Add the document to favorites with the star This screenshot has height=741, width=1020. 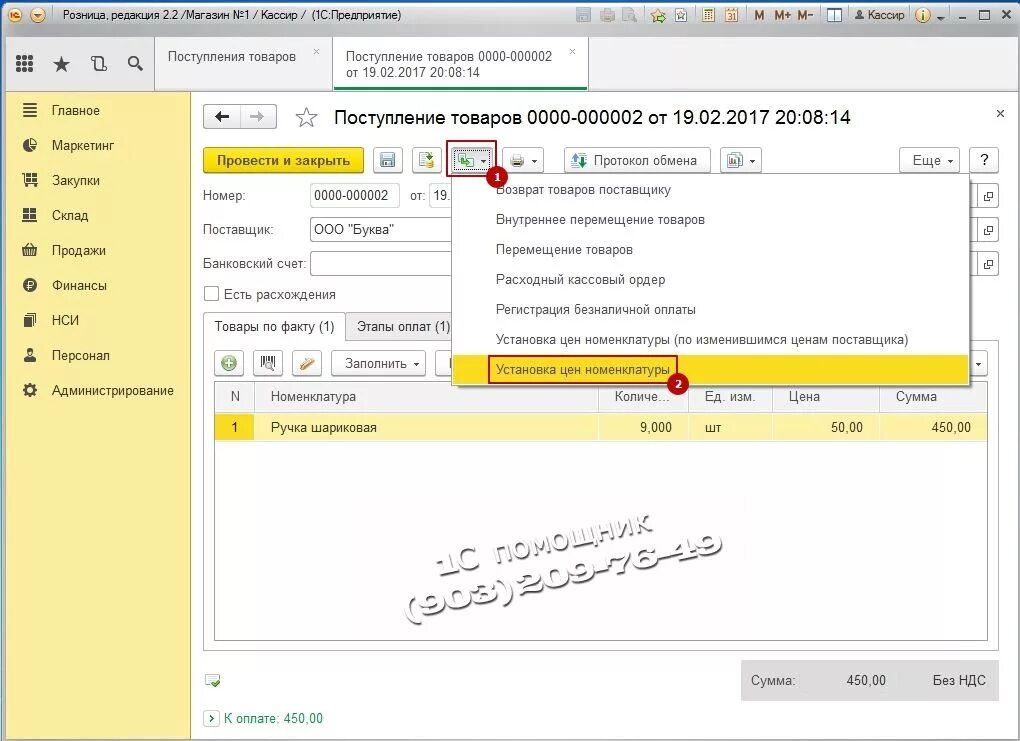306,118
